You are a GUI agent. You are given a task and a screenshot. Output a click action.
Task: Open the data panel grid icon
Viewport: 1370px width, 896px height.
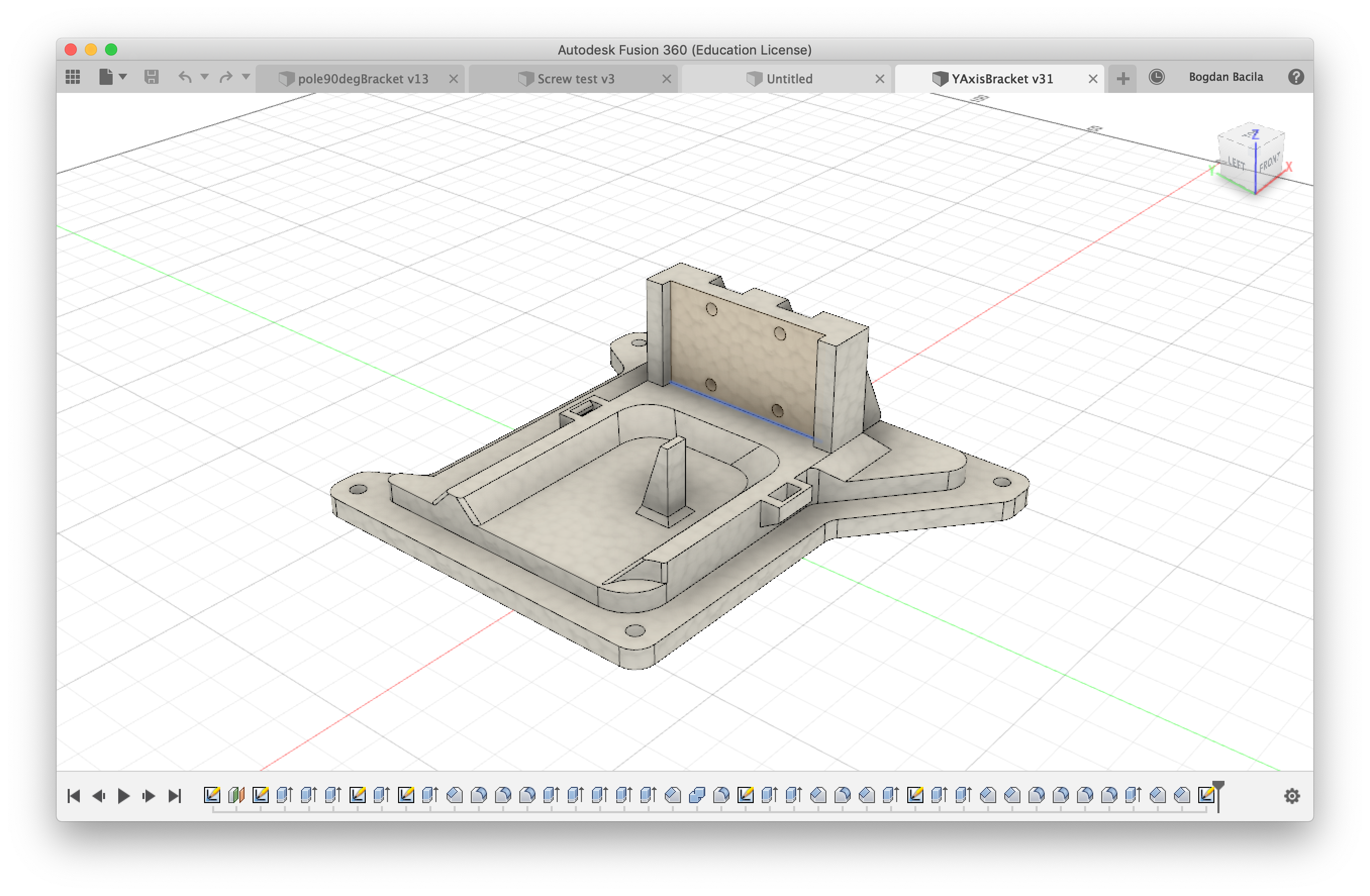[73, 77]
